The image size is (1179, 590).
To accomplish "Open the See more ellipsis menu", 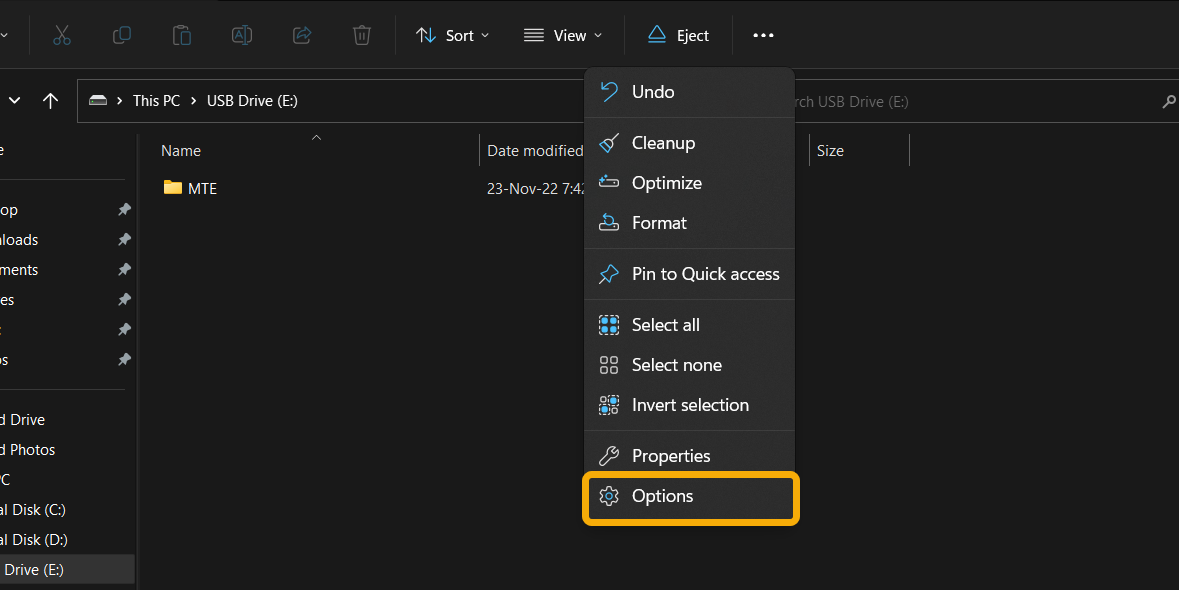I will (763, 35).
